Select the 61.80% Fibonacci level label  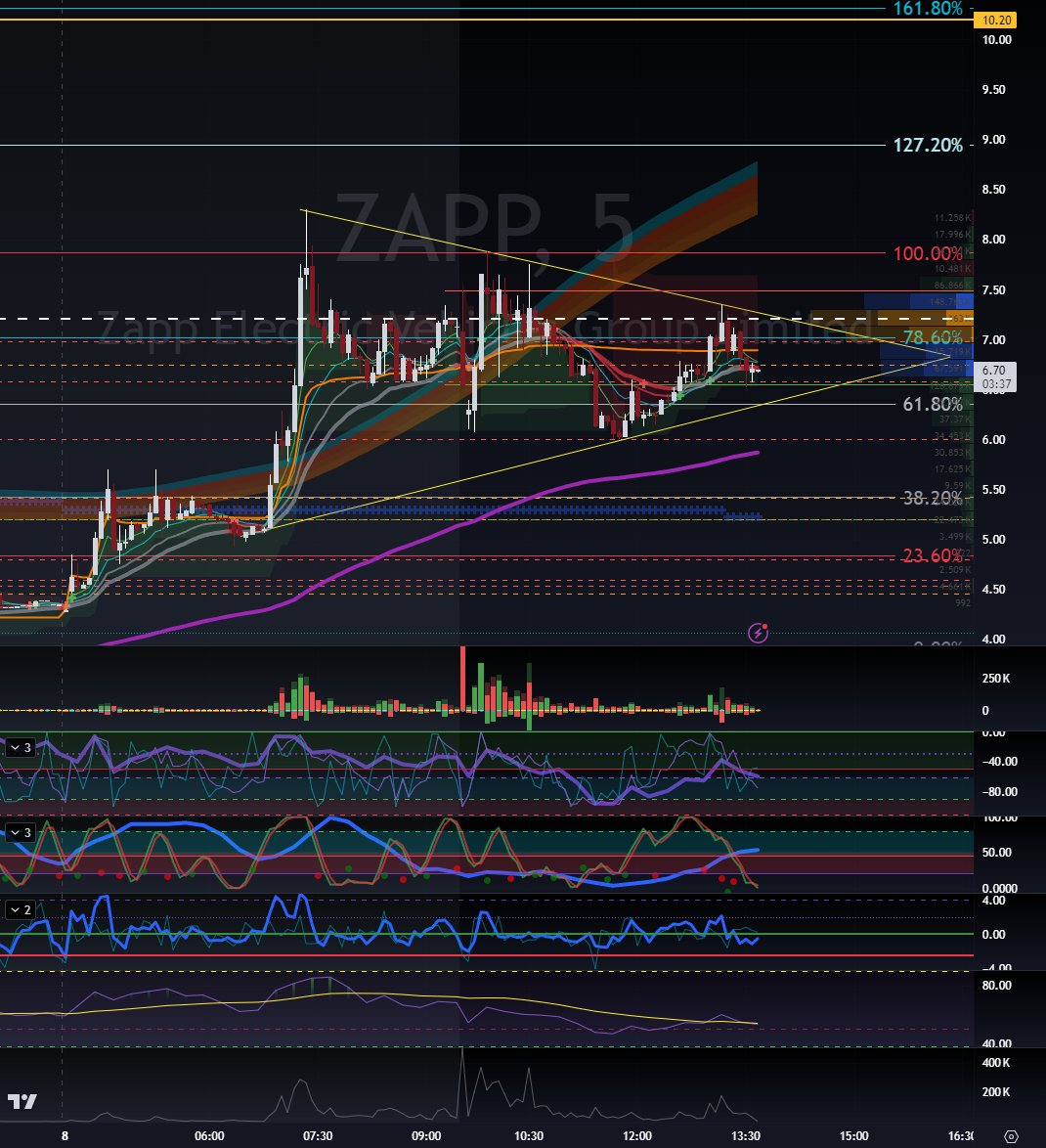coord(932,404)
